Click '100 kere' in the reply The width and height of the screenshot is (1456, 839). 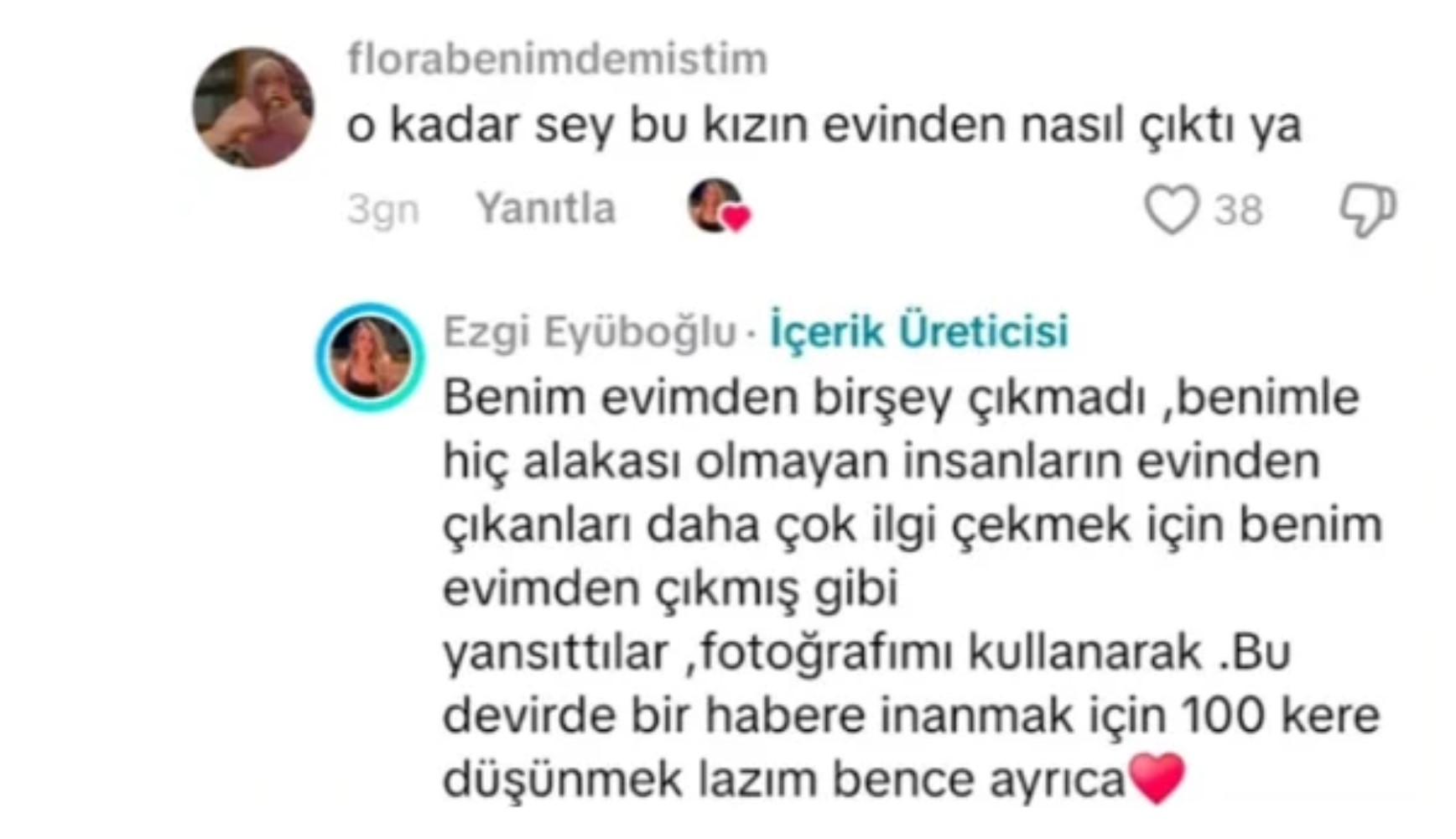pyautogui.click(x=1280, y=717)
